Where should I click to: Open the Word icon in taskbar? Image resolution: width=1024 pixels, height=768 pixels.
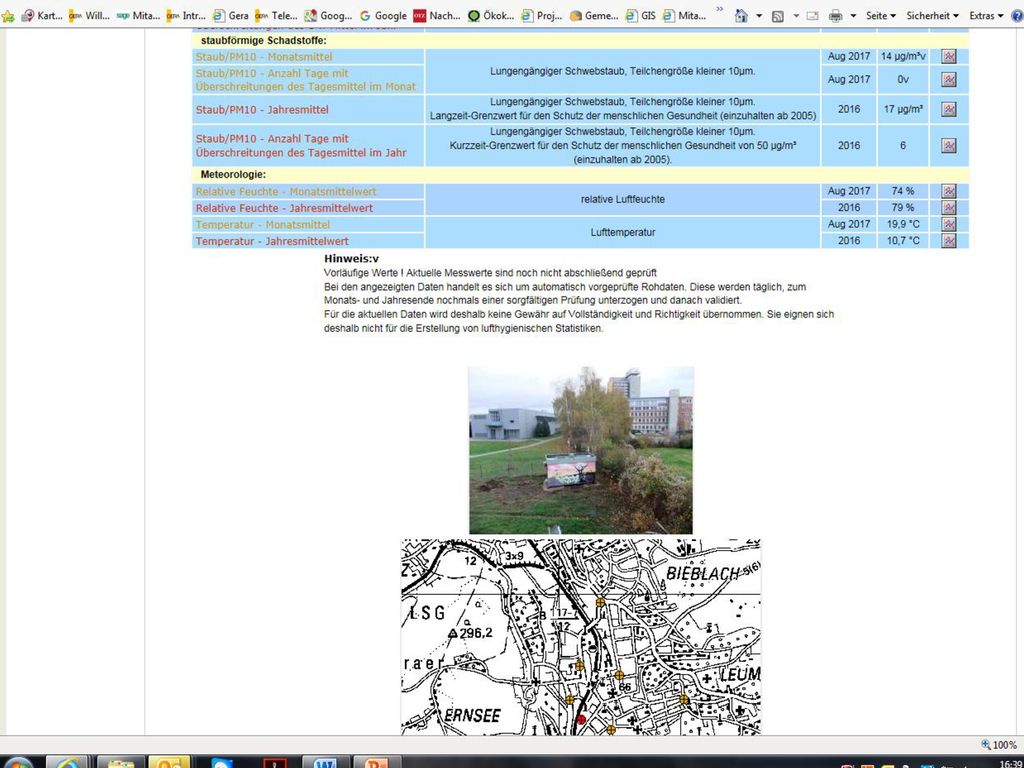coord(325,761)
